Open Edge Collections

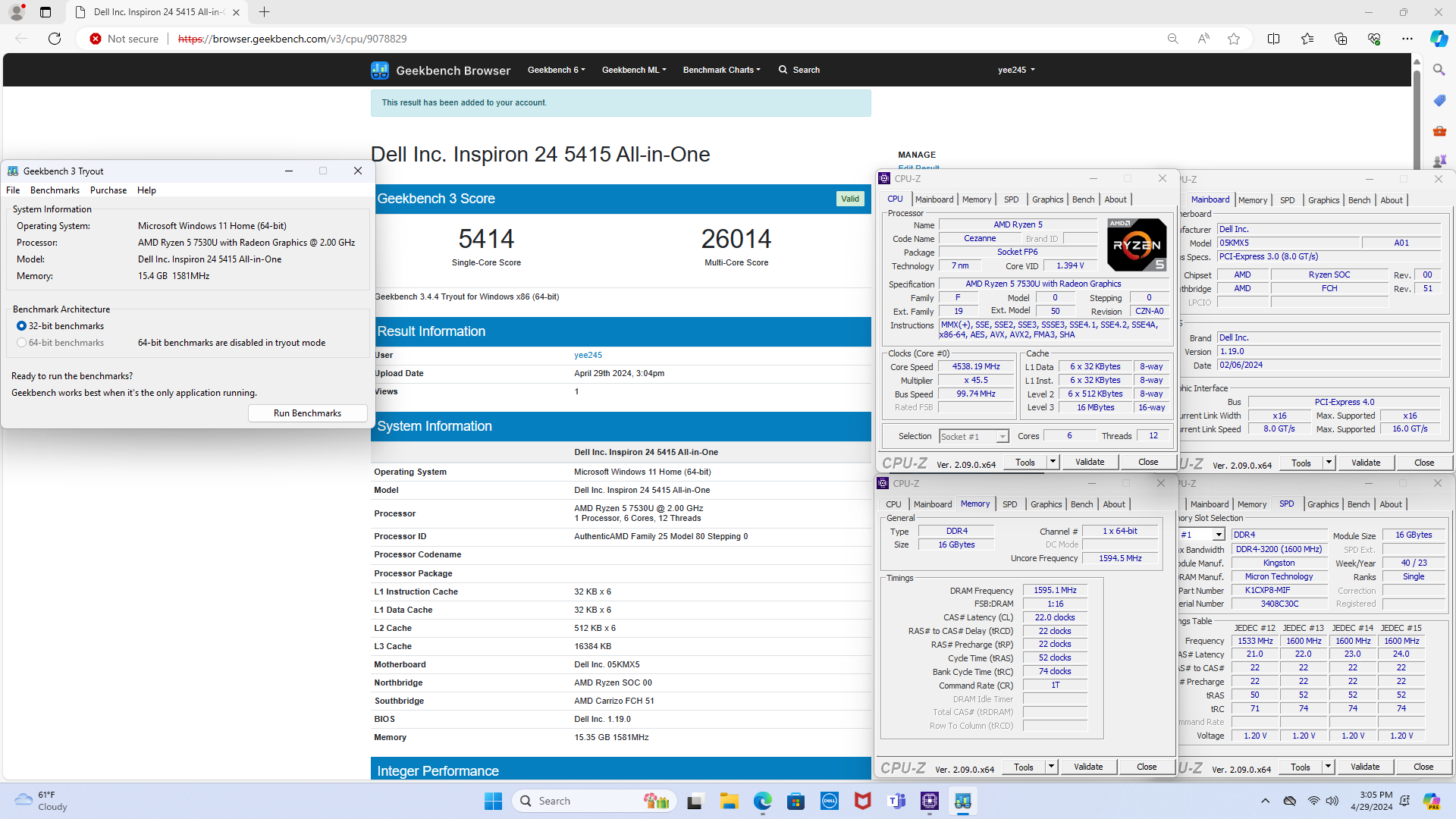pos(1340,39)
